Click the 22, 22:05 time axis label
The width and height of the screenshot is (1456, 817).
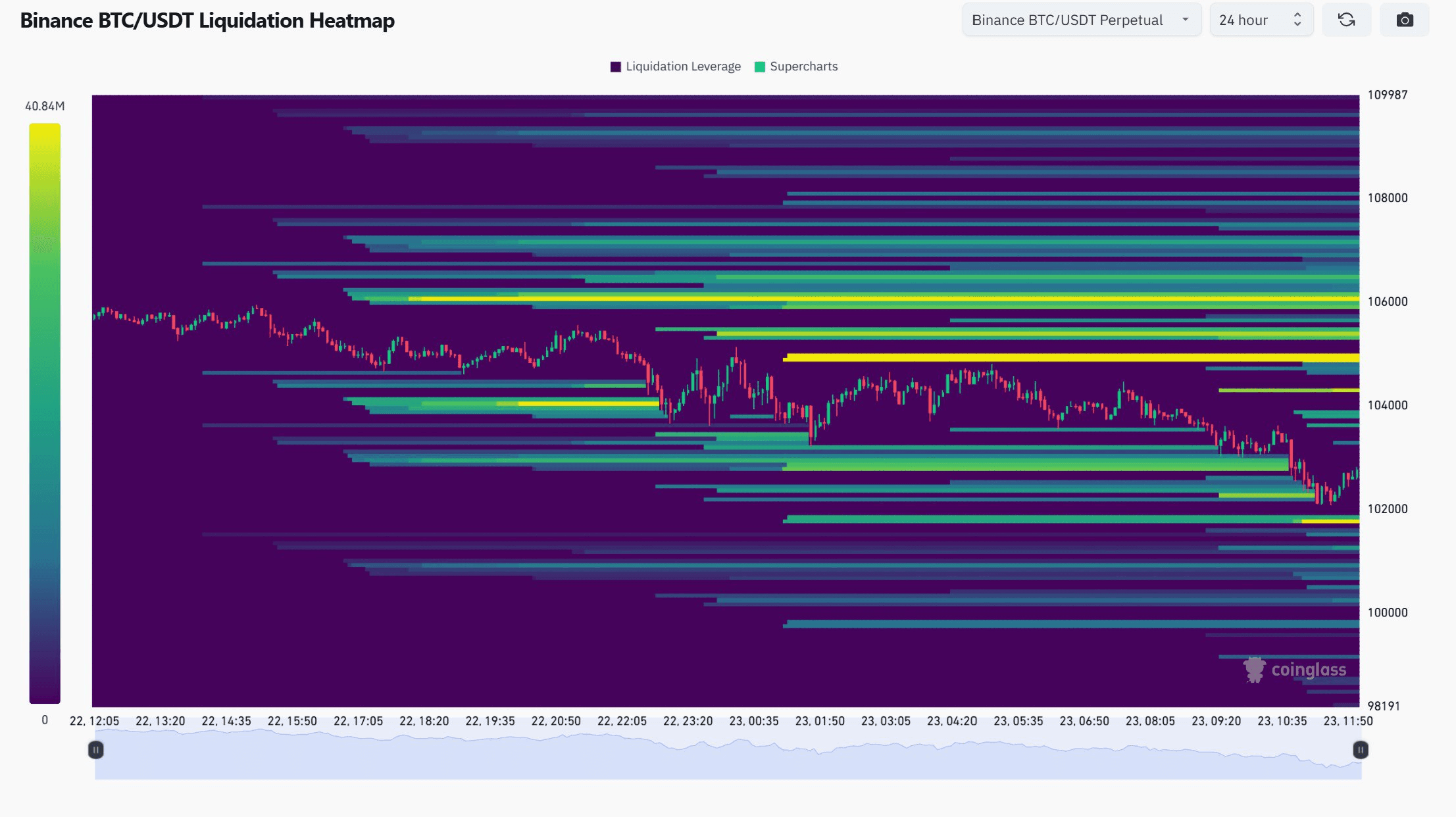click(622, 721)
